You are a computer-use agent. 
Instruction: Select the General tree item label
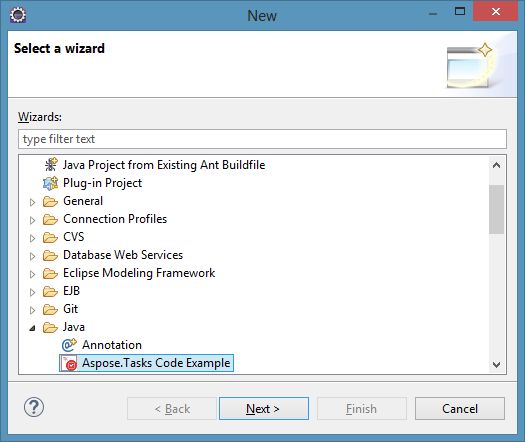click(83, 201)
